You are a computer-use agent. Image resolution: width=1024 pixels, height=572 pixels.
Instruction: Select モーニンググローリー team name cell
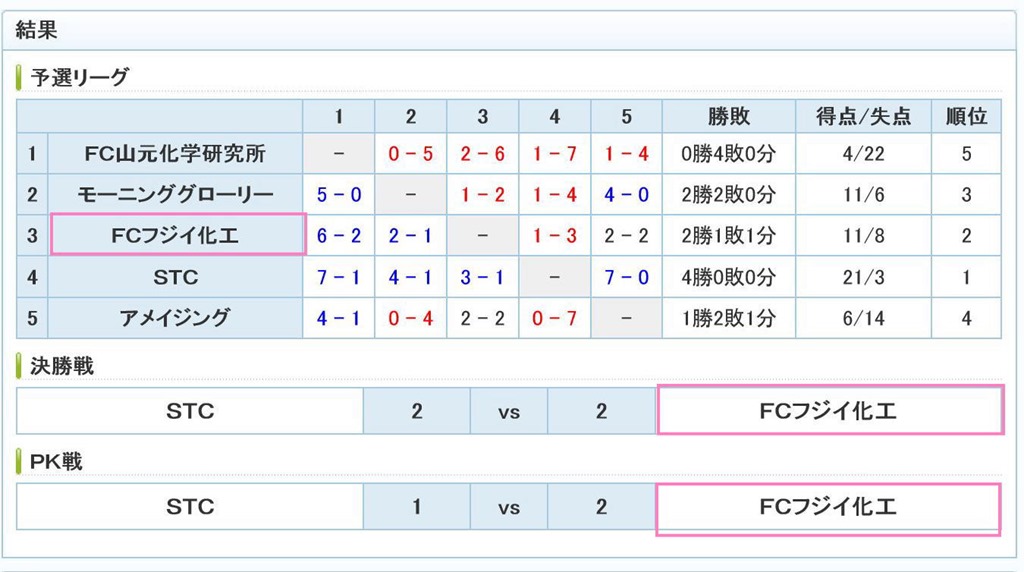[x=175, y=195]
